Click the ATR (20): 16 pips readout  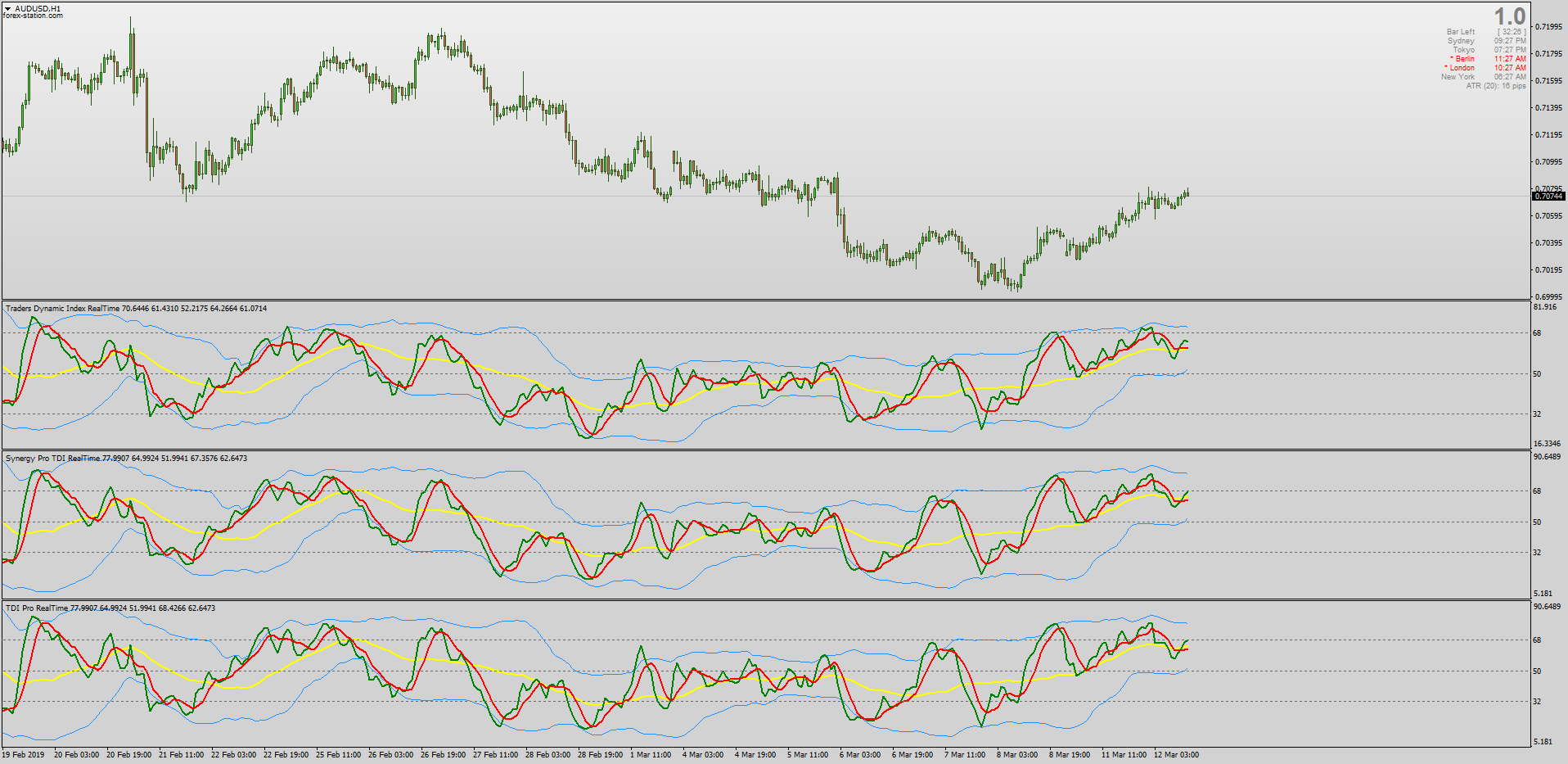click(1496, 86)
